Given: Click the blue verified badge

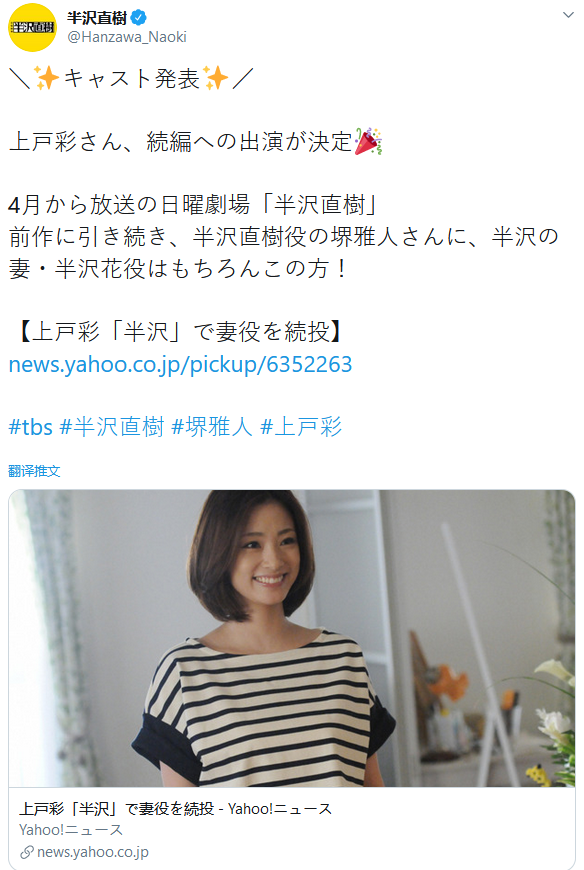Looking at the screenshot, I should (138, 18).
